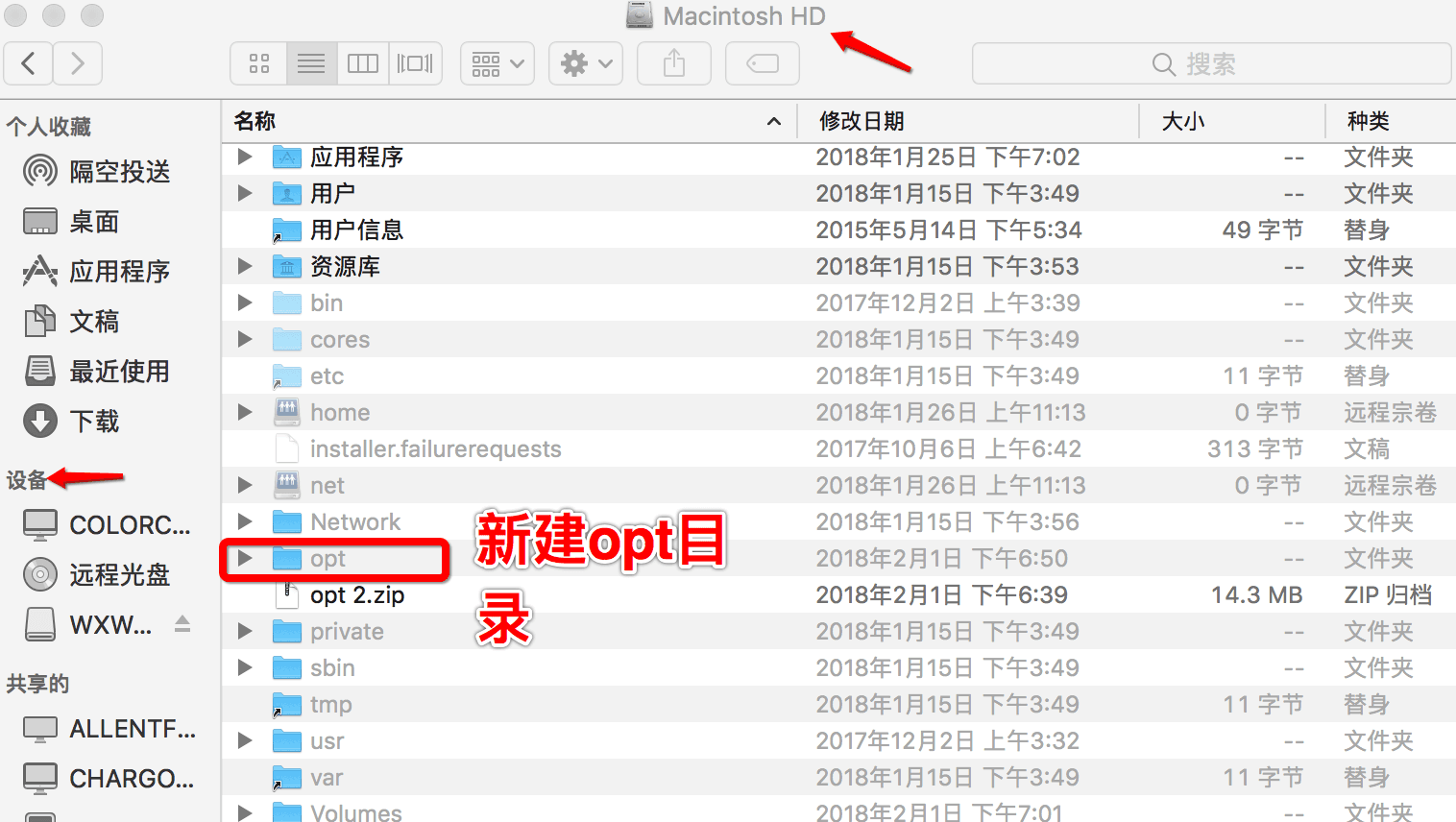Open the arrange-by grouping dropdown
Image resolution: width=1456 pixels, height=822 pixels.
[497, 64]
